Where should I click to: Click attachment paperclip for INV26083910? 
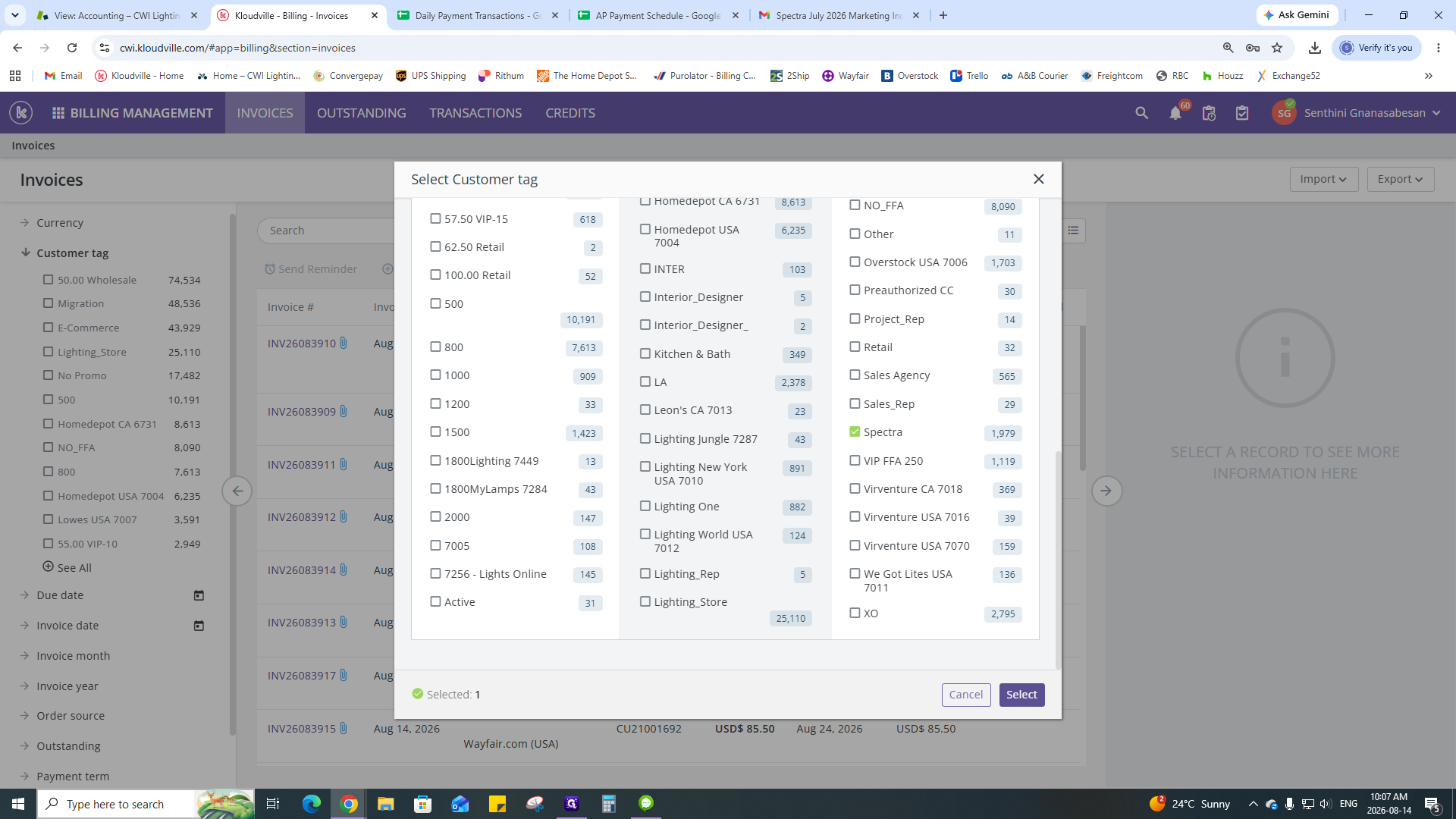point(344,344)
